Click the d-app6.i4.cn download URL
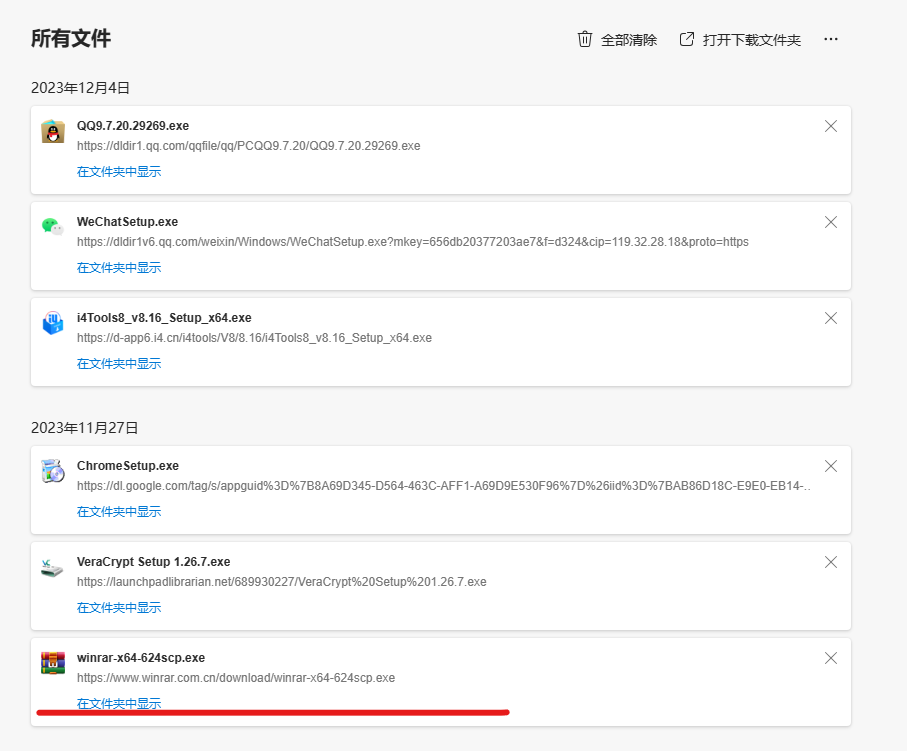 pyautogui.click(x=255, y=338)
